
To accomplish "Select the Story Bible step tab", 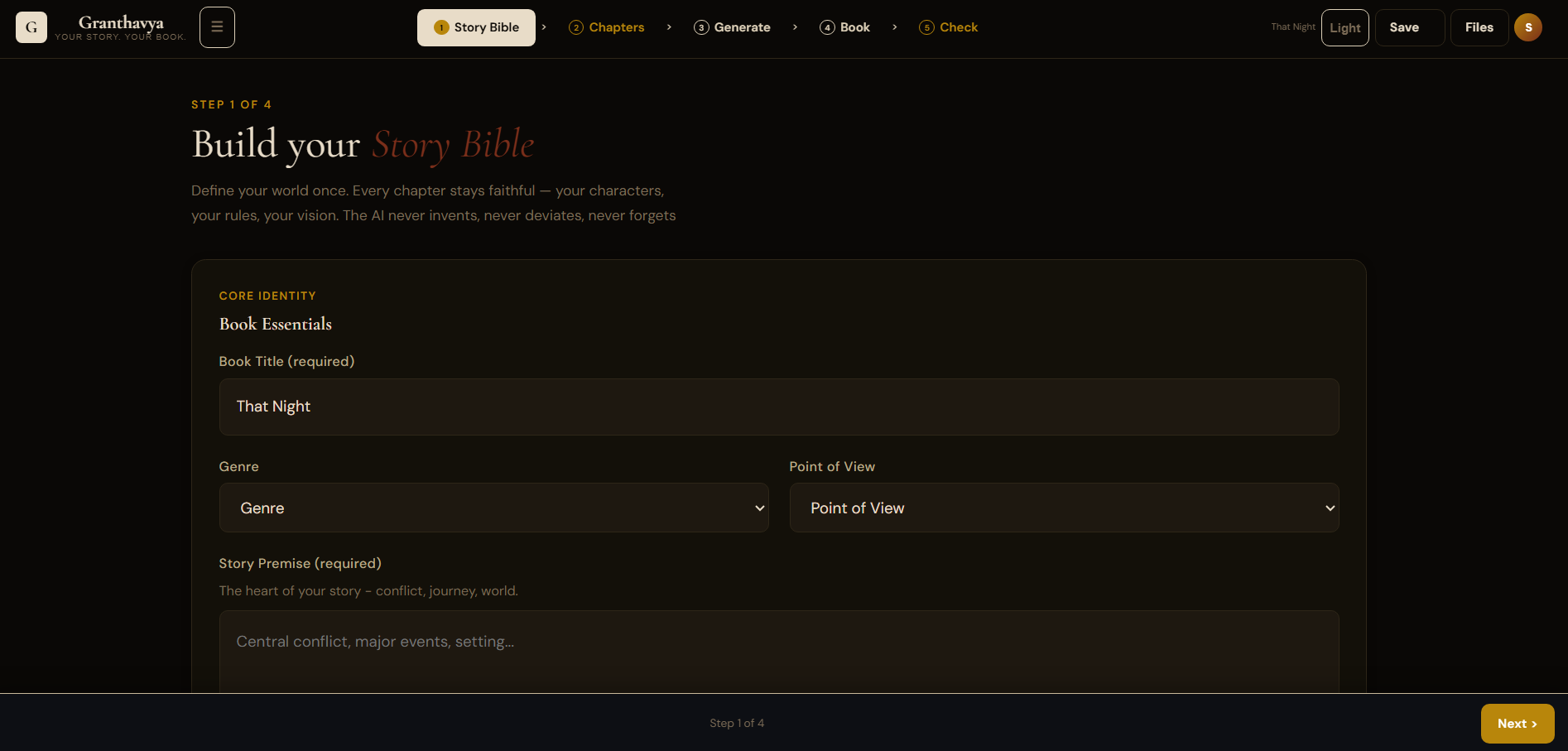I will pos(476,27).
